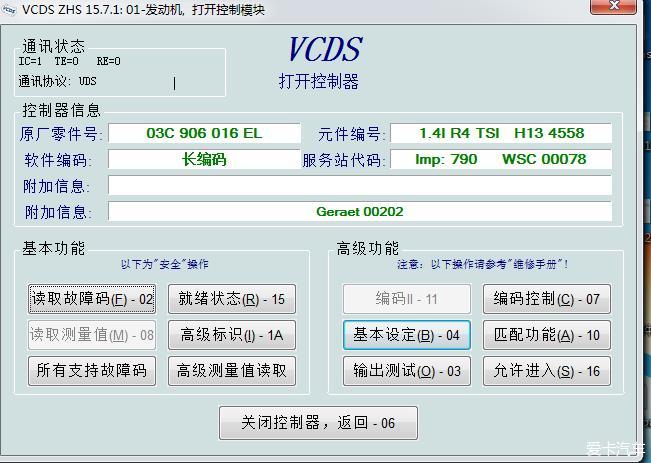Click the VCDS title bar app icon
The image size is (651, 463).
[x=9, y=9]
